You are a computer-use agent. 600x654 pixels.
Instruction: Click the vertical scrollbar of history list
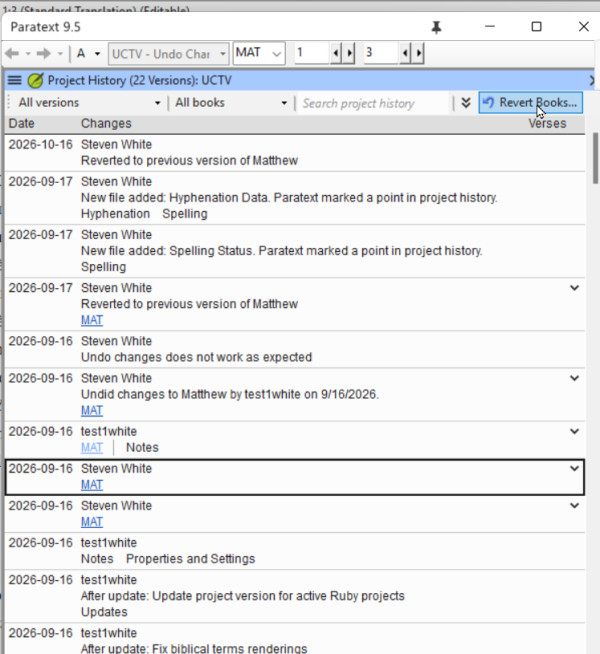[595, 158]
